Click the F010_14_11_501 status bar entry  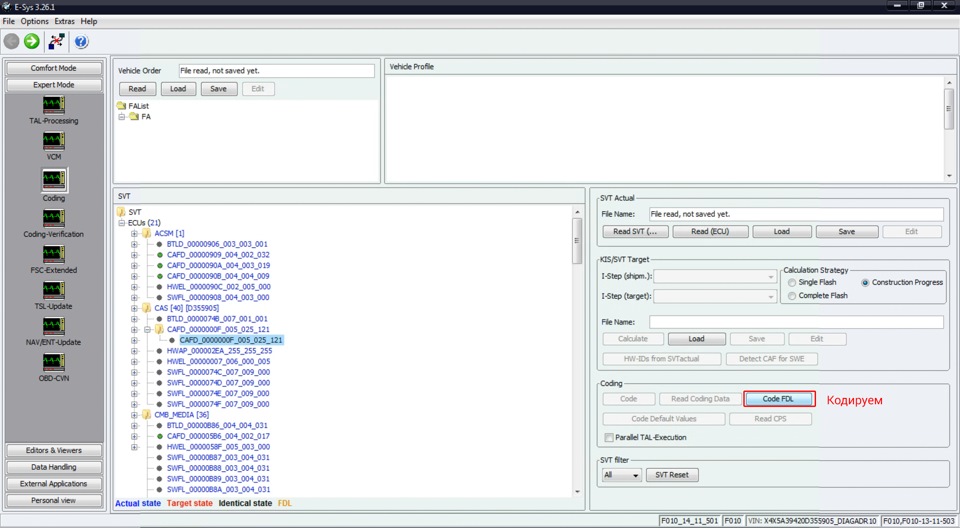[689, 521]
